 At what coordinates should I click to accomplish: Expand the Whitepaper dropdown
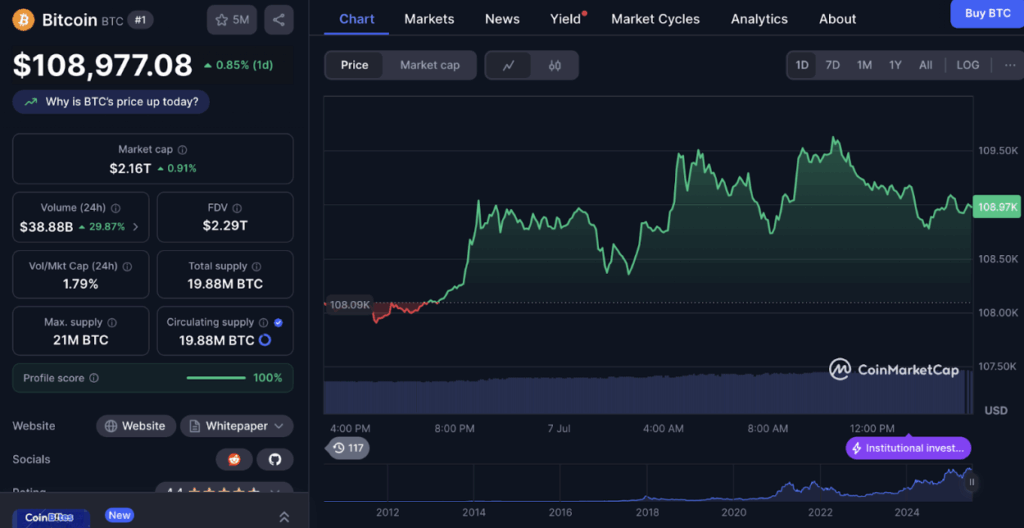237,426
